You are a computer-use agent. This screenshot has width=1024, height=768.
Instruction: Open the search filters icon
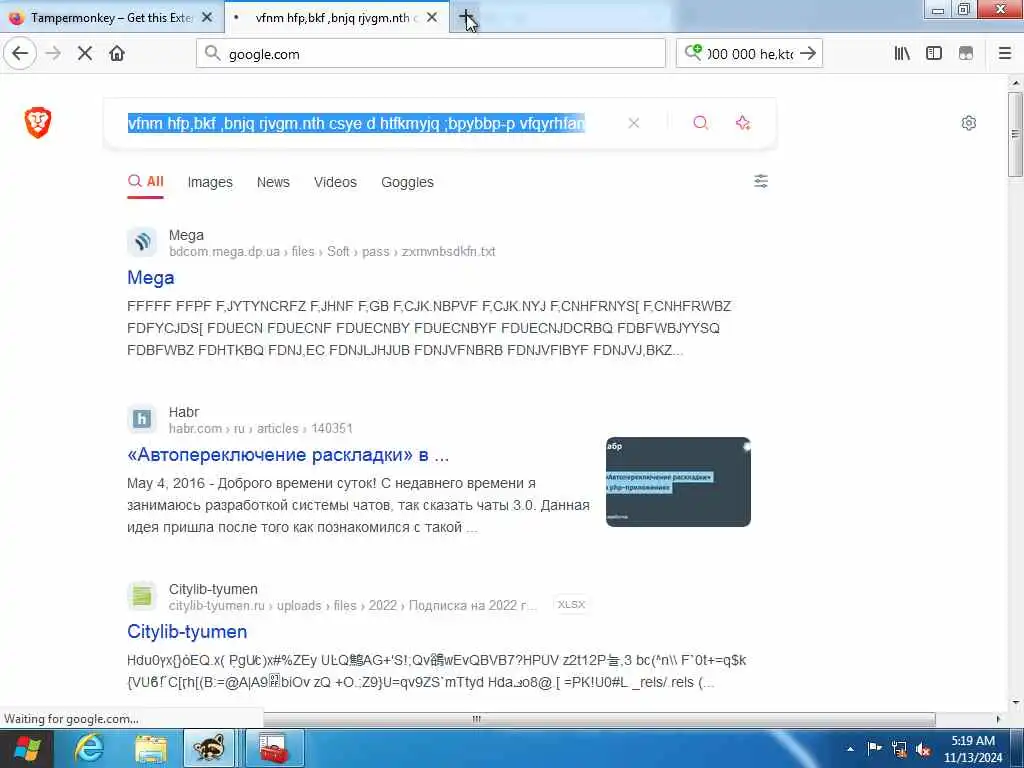[x=761, y=181]
